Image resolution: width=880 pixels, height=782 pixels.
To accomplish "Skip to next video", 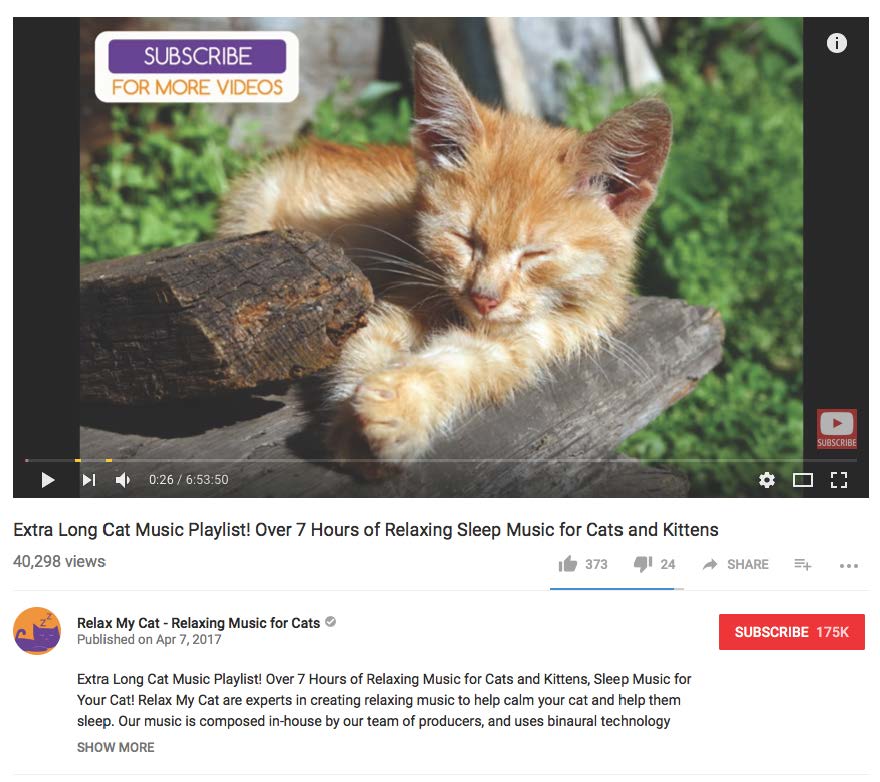I will [x=89, y=480].
